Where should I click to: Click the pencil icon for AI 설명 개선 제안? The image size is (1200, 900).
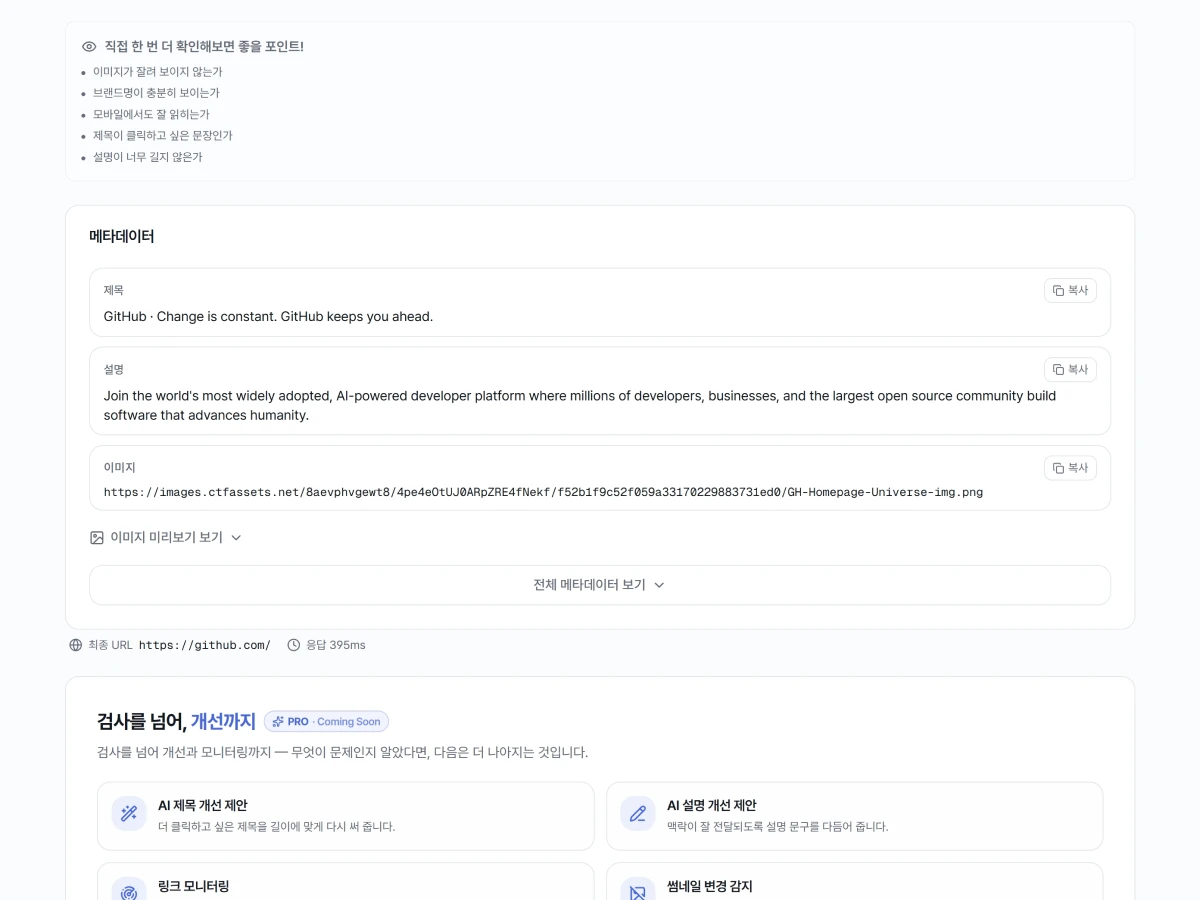(x=638, y=814)
